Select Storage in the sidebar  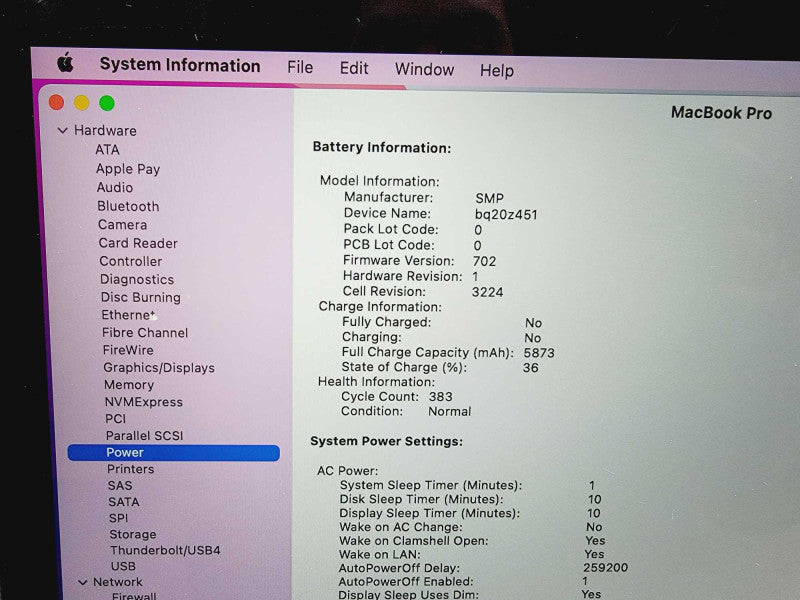(133, 534)
